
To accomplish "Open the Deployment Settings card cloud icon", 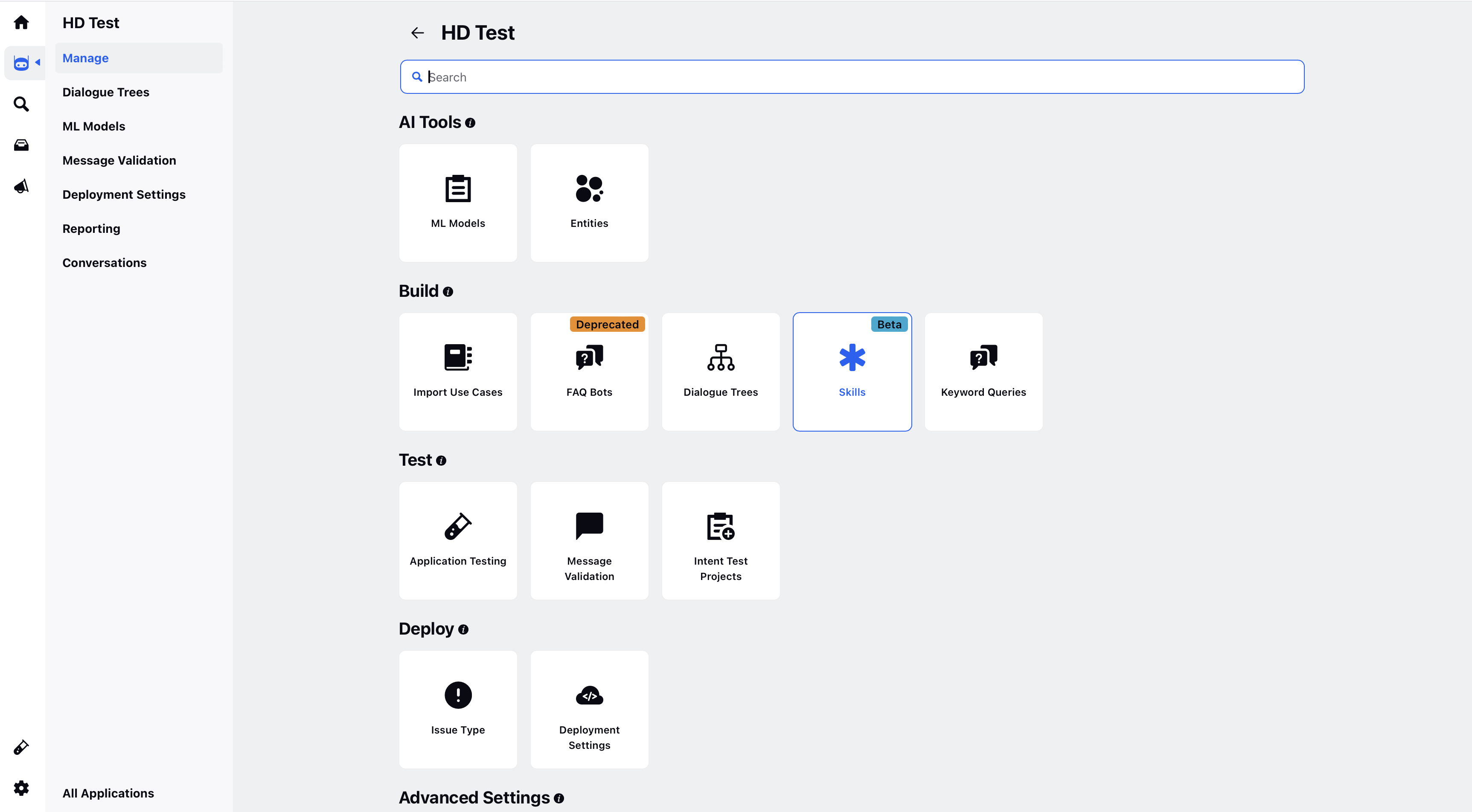I will [589, 696].
